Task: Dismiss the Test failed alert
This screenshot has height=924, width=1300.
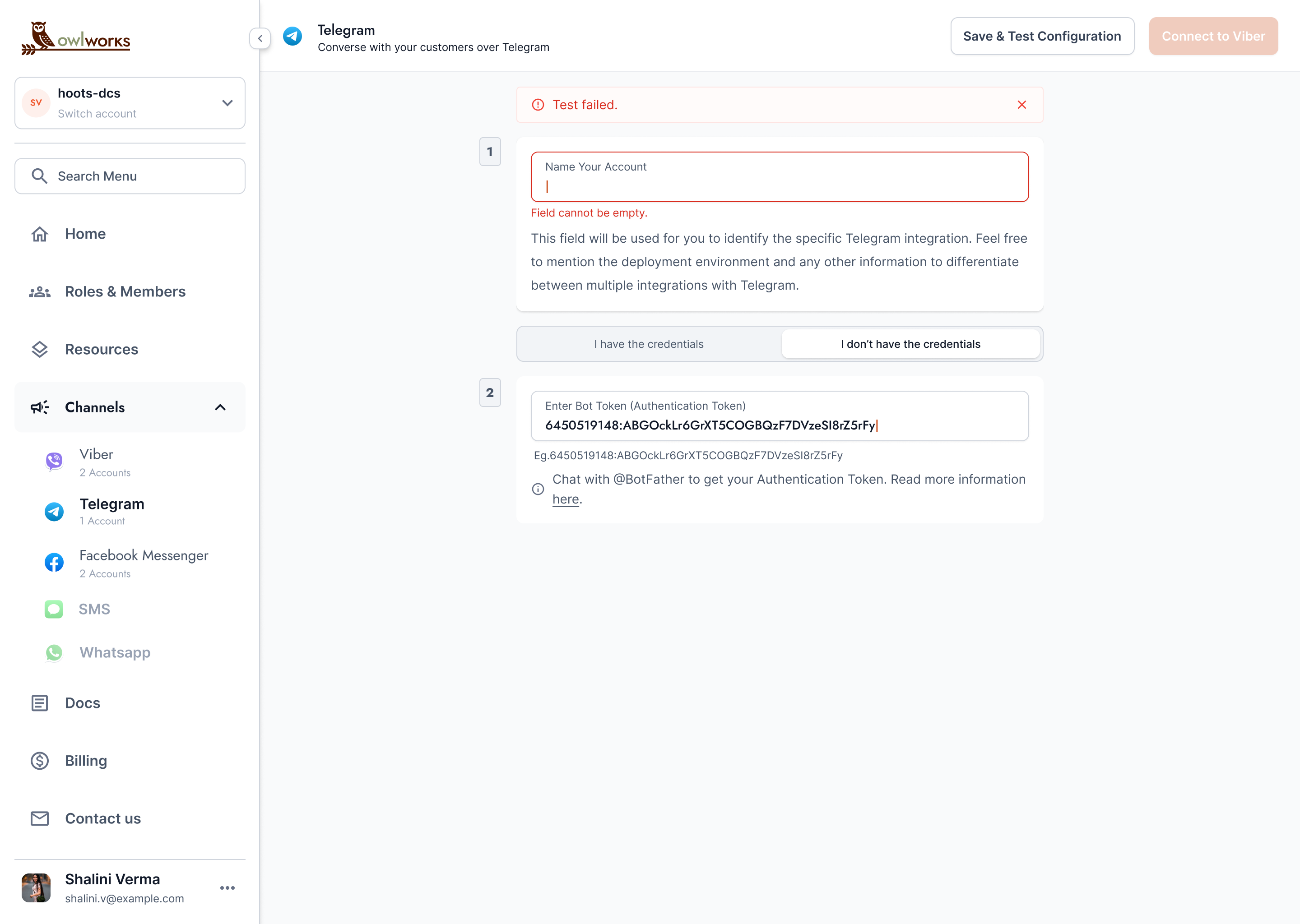Action: (x=1021, y=105)
